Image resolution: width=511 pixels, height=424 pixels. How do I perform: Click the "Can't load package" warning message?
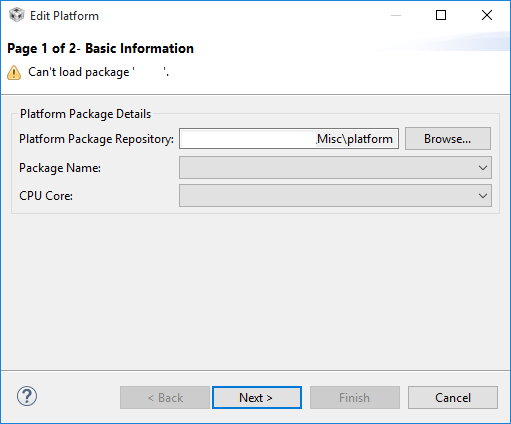coord(99,72)
